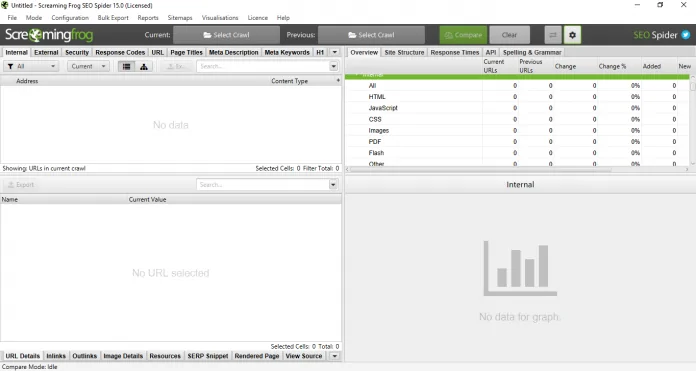Click the app icon in title bar
The image size is (696, 371).
(x=5, y=5)
